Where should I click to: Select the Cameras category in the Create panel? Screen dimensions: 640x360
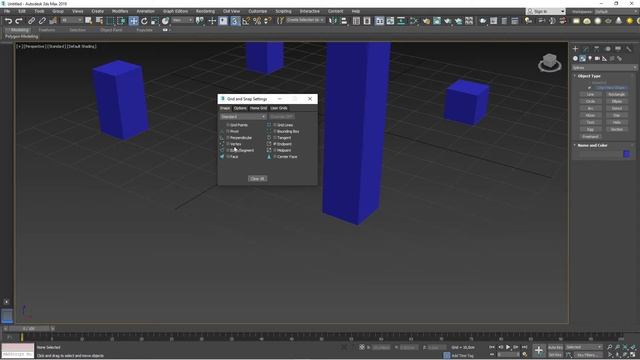(597, 59)
